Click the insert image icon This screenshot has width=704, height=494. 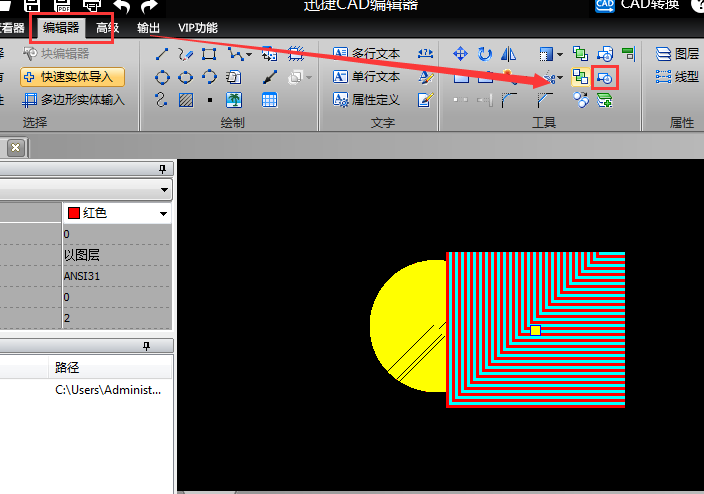pos(234,99)
